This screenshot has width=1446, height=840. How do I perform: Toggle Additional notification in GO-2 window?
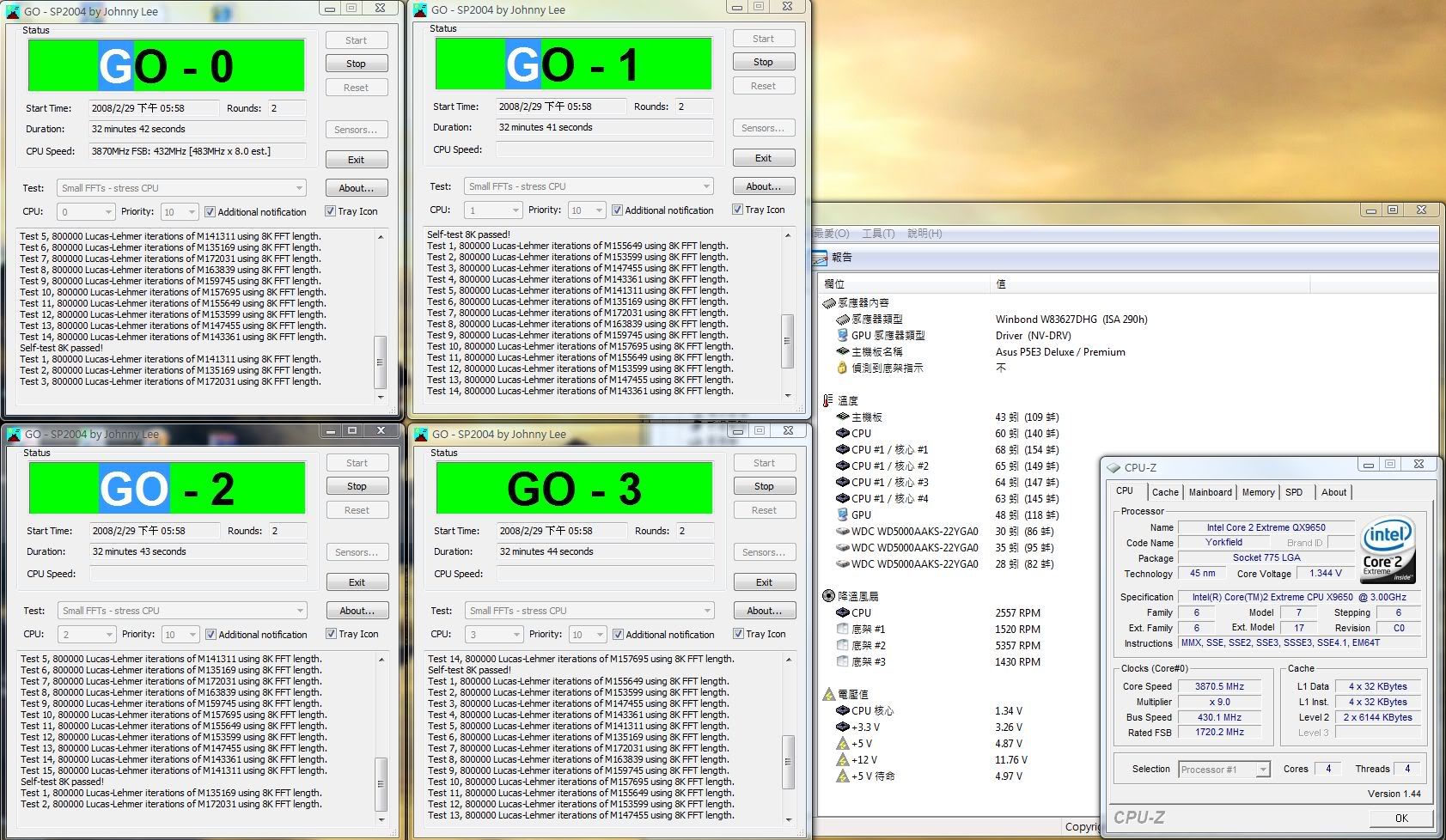click(x=210, y=635)
